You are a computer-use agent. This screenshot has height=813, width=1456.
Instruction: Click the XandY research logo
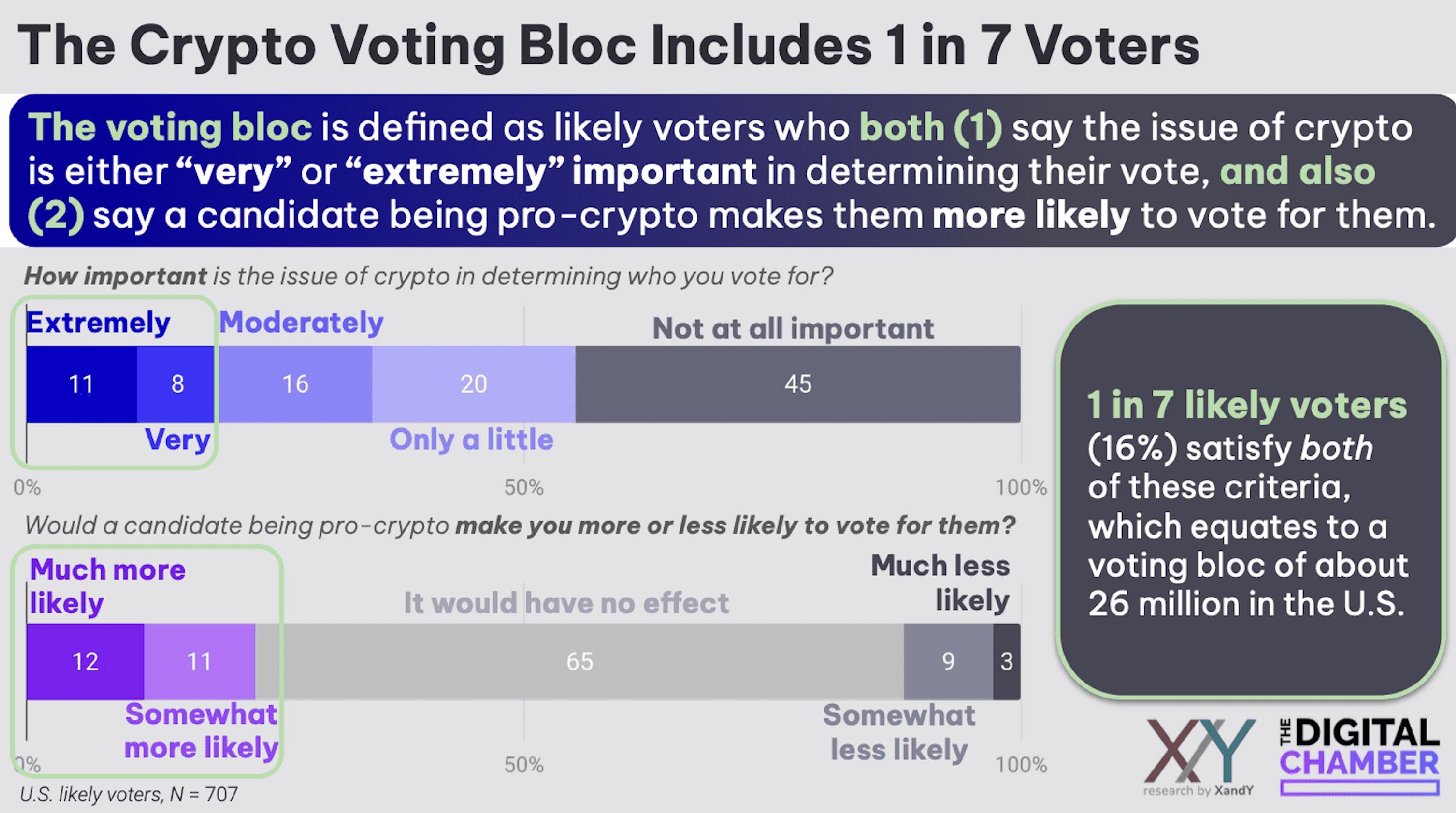(1199, 757)
